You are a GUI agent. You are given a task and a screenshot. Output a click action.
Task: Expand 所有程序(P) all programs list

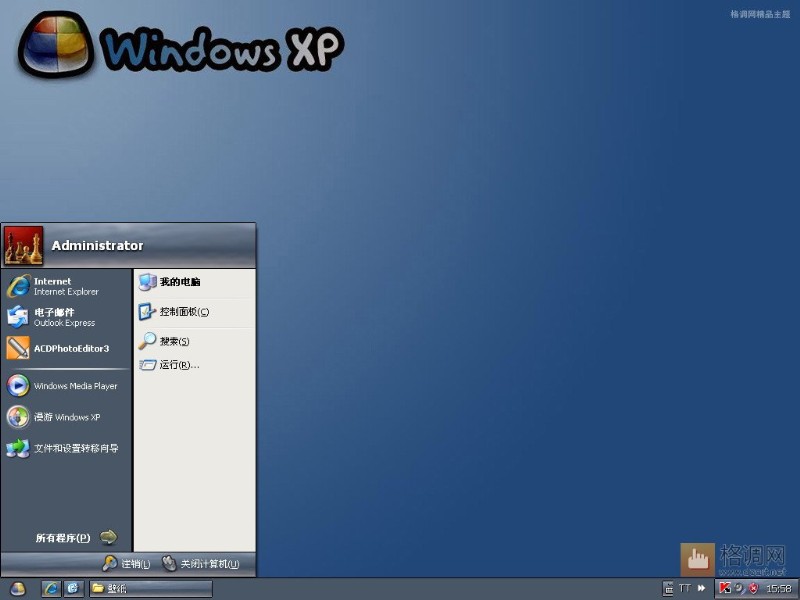coord(77,537)
